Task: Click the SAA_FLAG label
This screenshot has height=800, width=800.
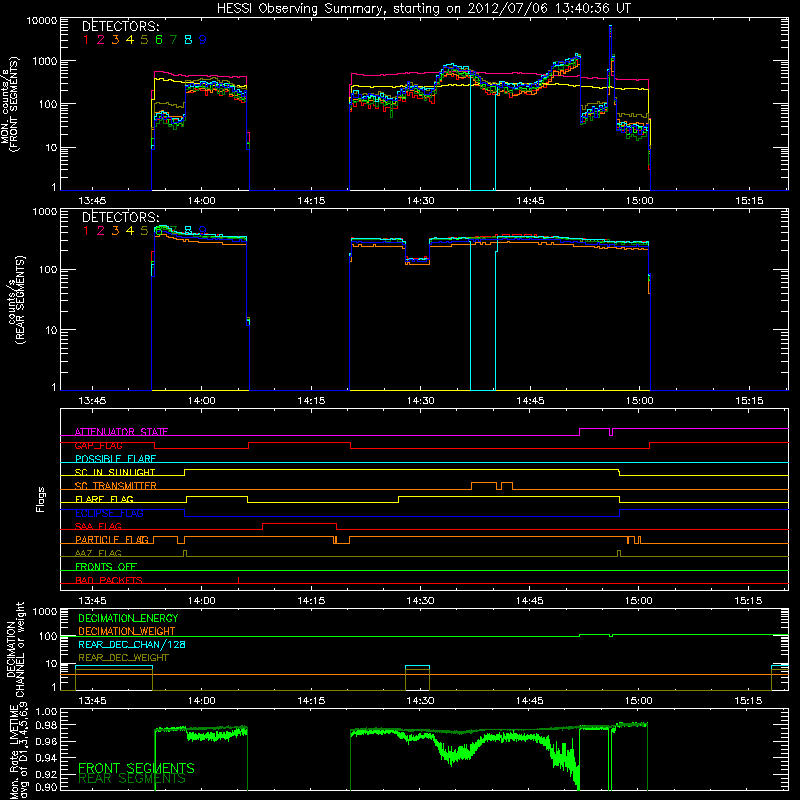Action: (98, 526)
